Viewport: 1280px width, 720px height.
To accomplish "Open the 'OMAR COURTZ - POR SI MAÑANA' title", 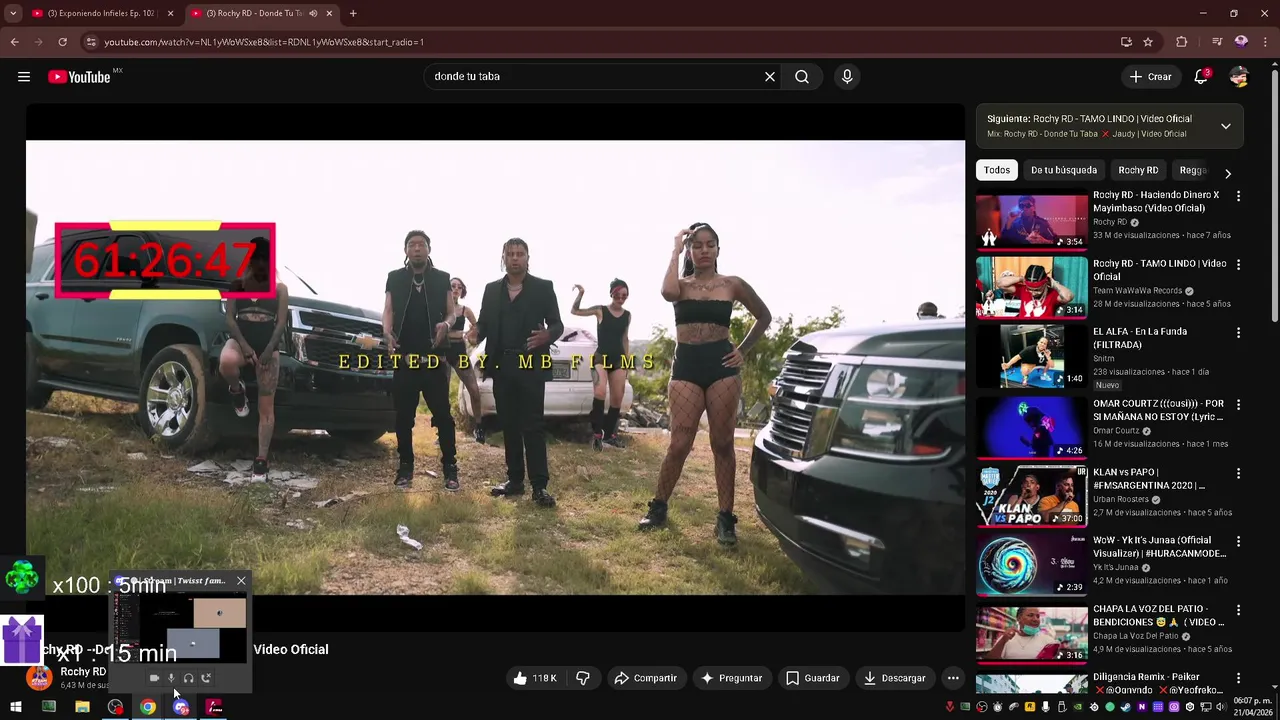I will click(1158, 410).
